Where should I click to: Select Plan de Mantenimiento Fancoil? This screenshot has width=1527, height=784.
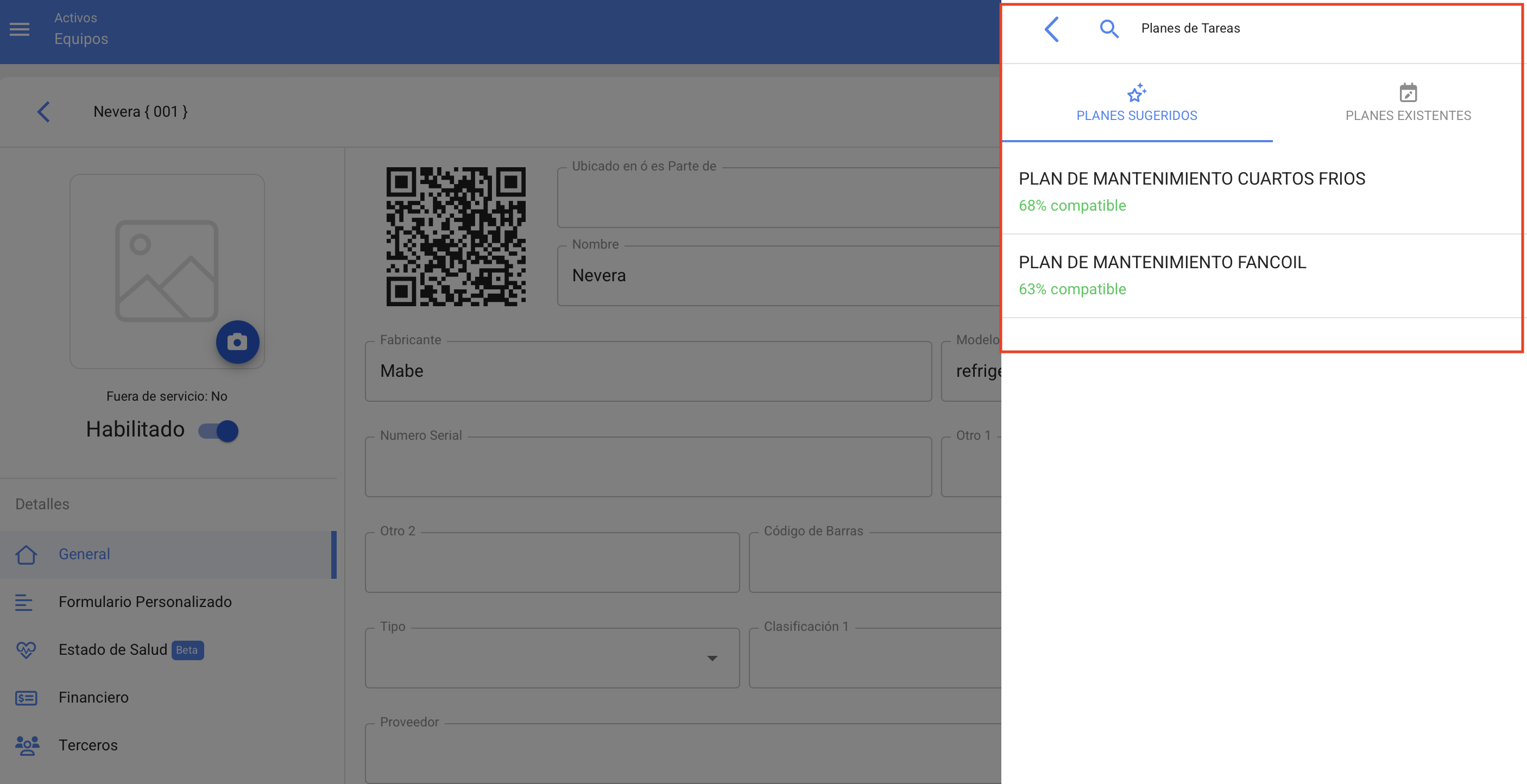pos(1162,275)
